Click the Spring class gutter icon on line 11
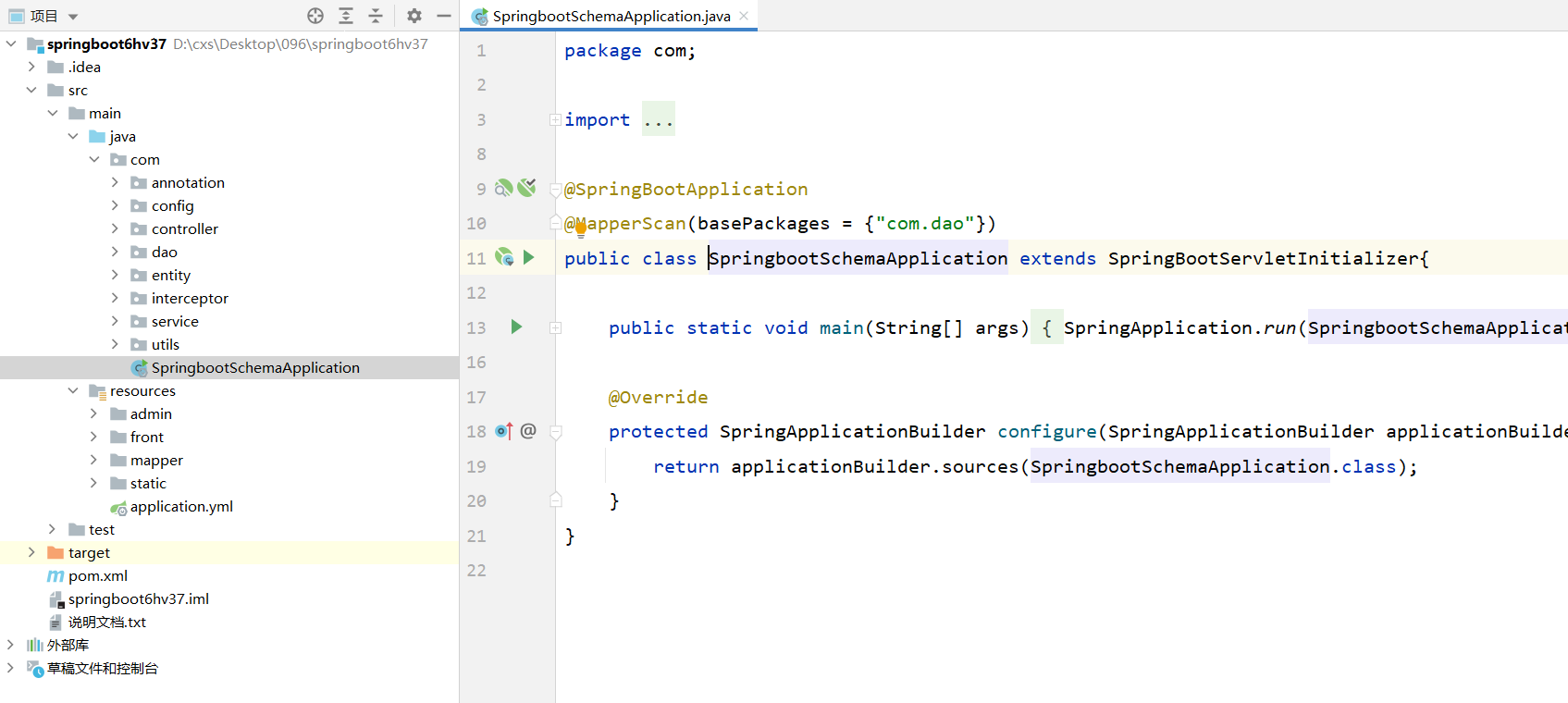The image size is (1568, 703). 504,257
